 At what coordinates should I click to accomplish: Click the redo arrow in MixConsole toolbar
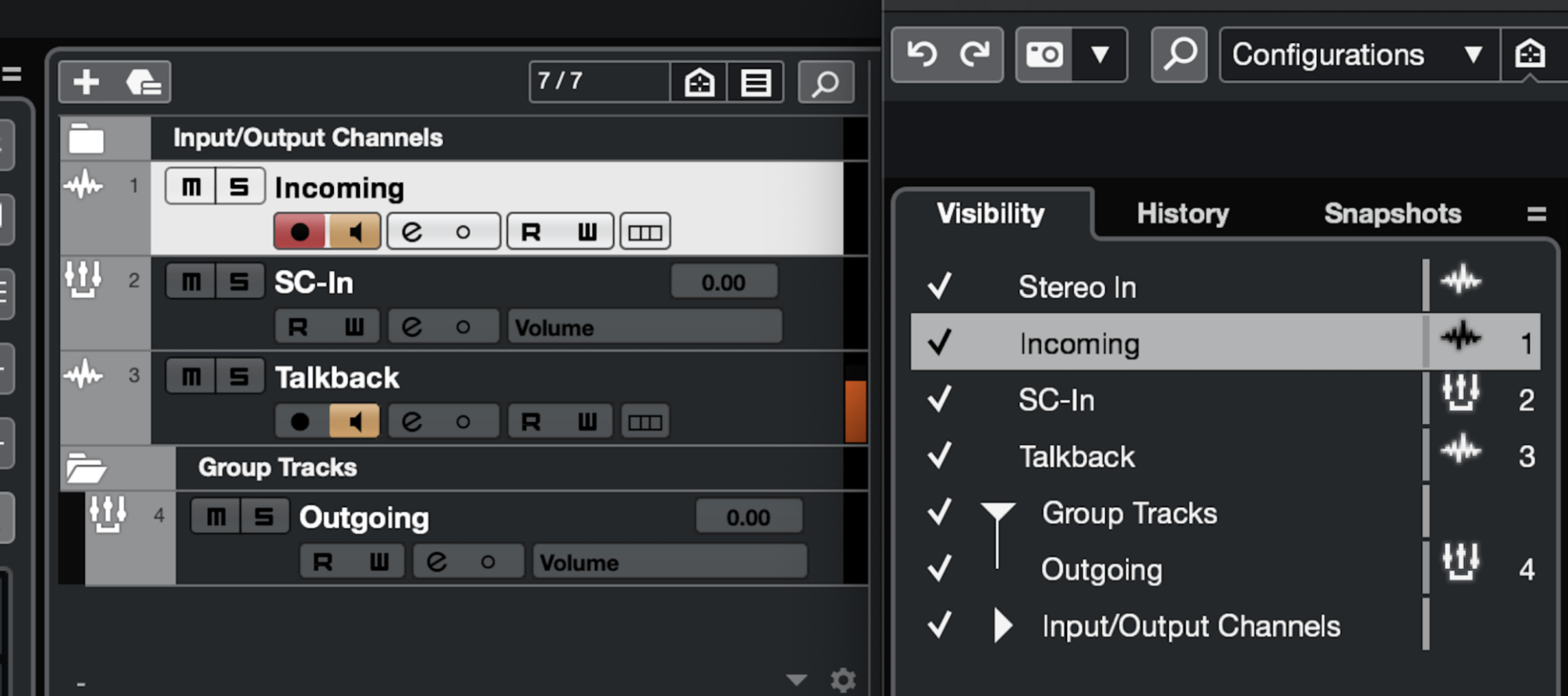(974, 55)
